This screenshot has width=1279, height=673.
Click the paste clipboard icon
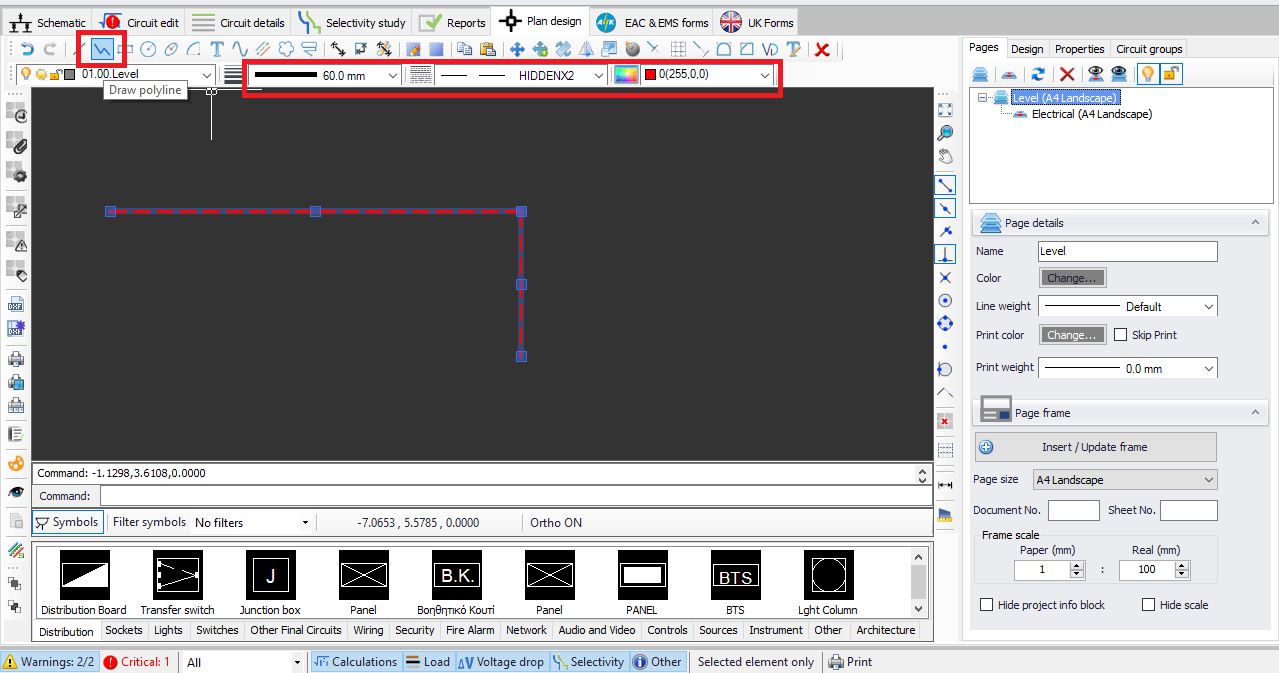487,48
